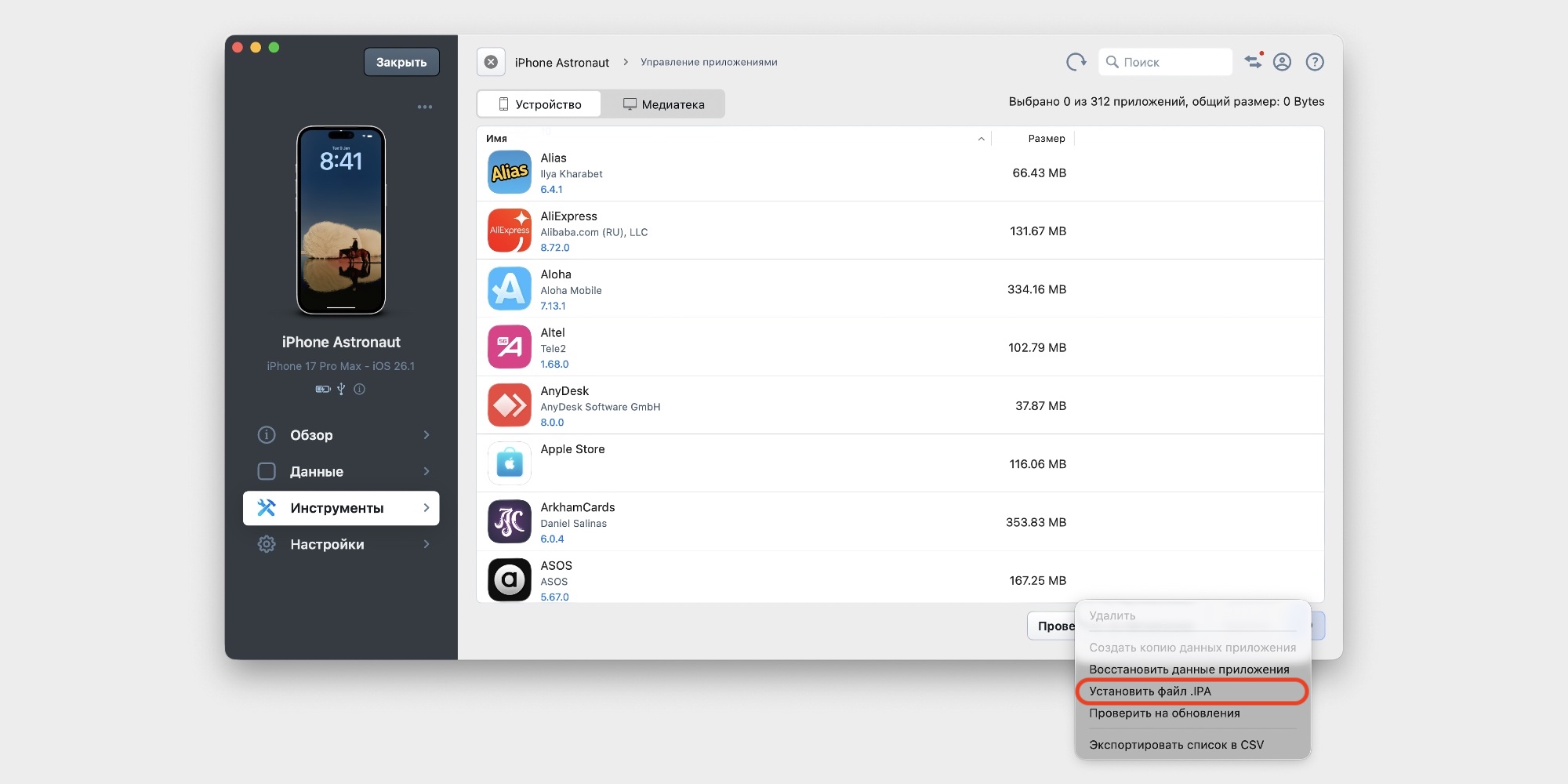Click the ArkhamCards app icon
The image size is (1568, 784).
[x=510, y=522]
